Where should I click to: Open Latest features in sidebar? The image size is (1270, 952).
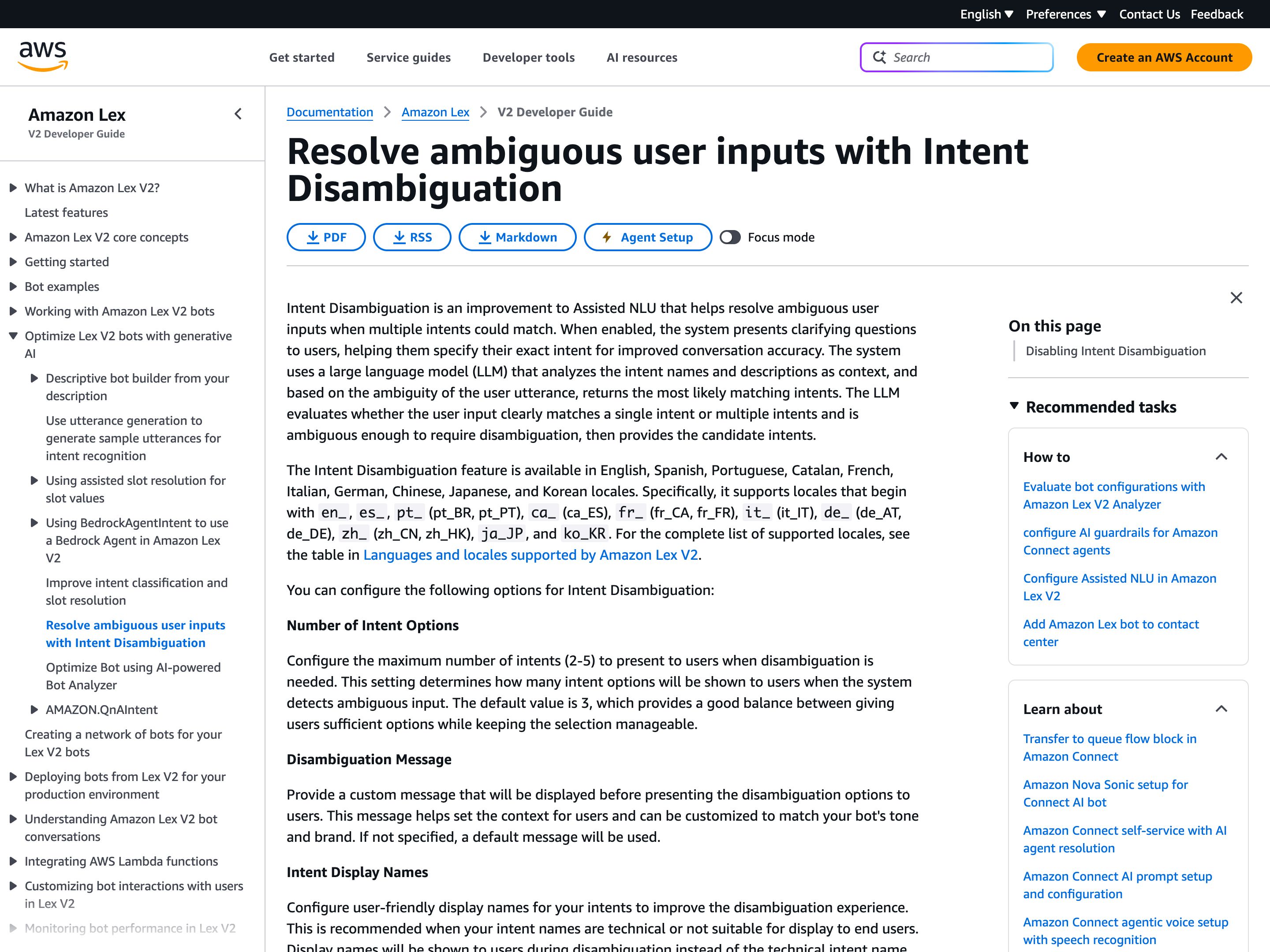[x=66, y=212]
